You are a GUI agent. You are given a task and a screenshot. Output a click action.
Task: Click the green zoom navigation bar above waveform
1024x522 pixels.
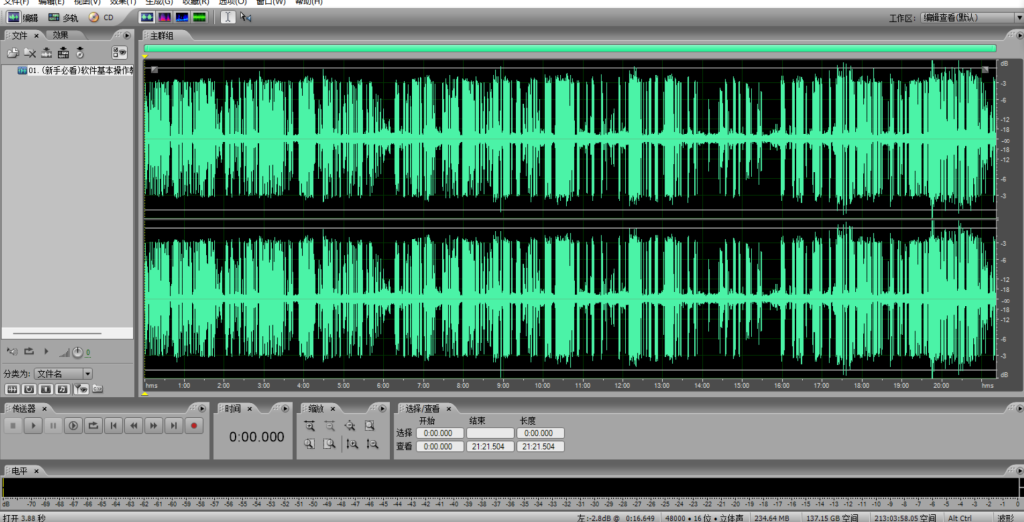[x=570, y=48]
